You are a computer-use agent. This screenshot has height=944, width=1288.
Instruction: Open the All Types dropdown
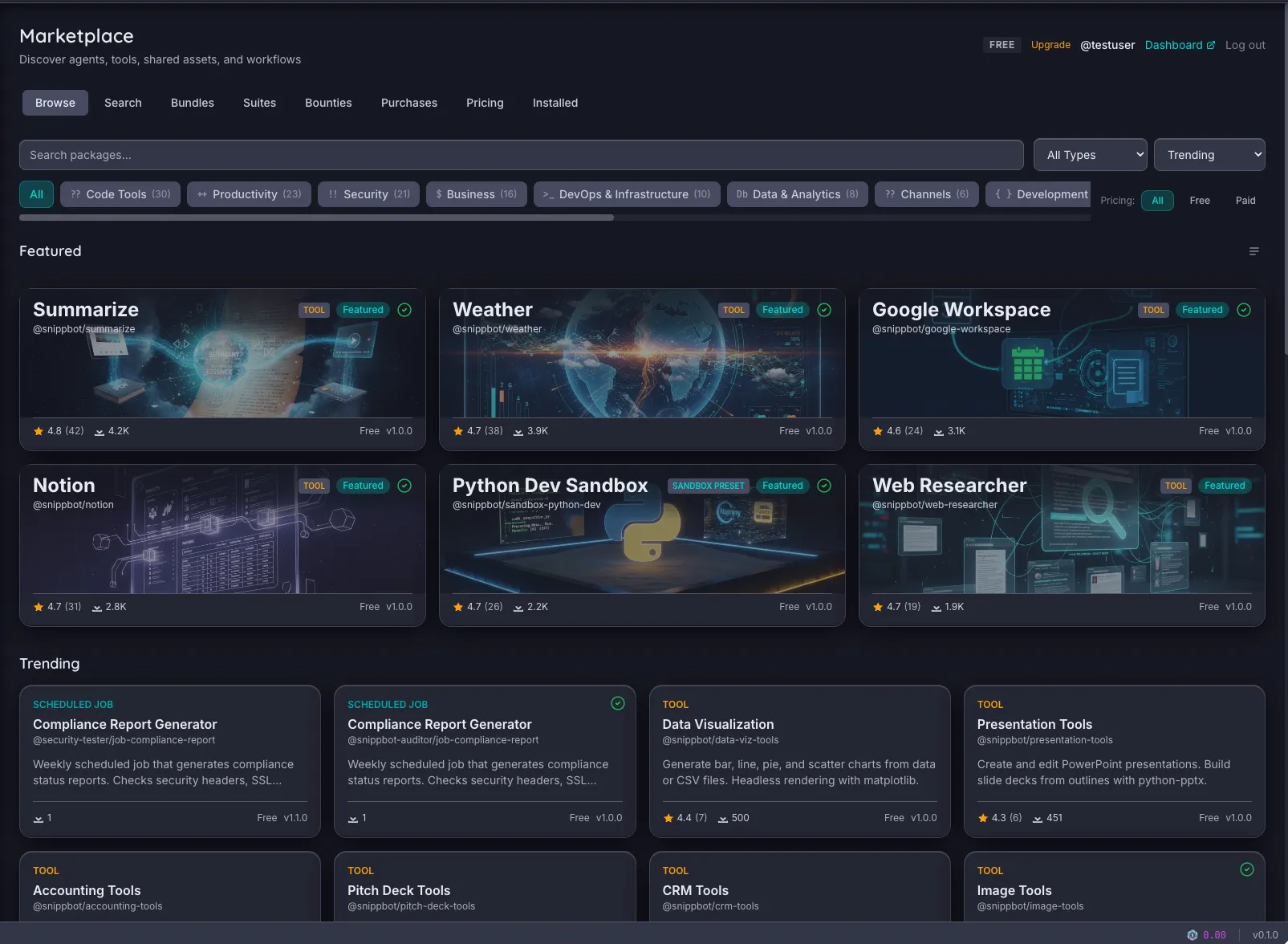coord(1091,155)
